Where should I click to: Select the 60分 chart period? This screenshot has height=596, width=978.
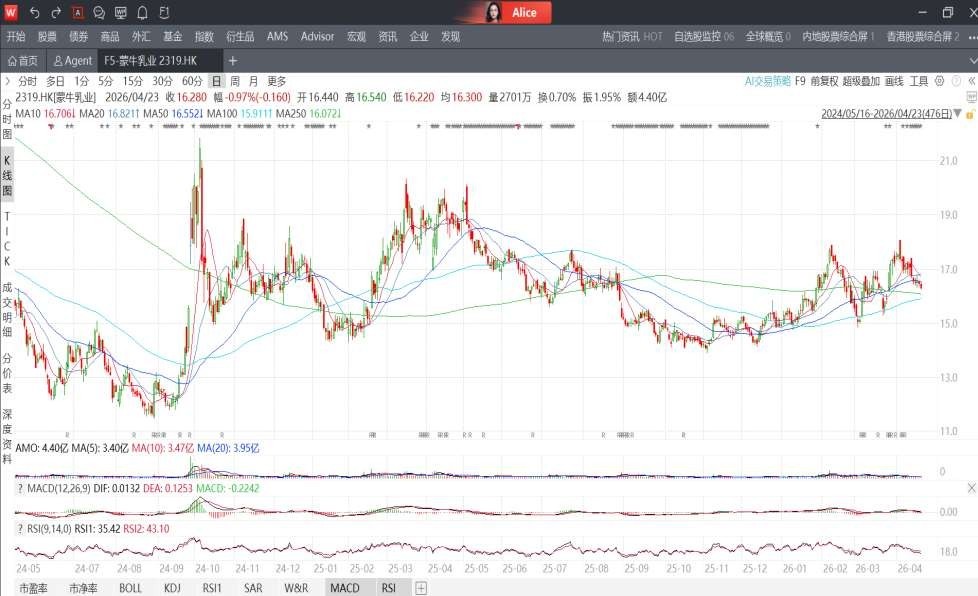point(192,81)
